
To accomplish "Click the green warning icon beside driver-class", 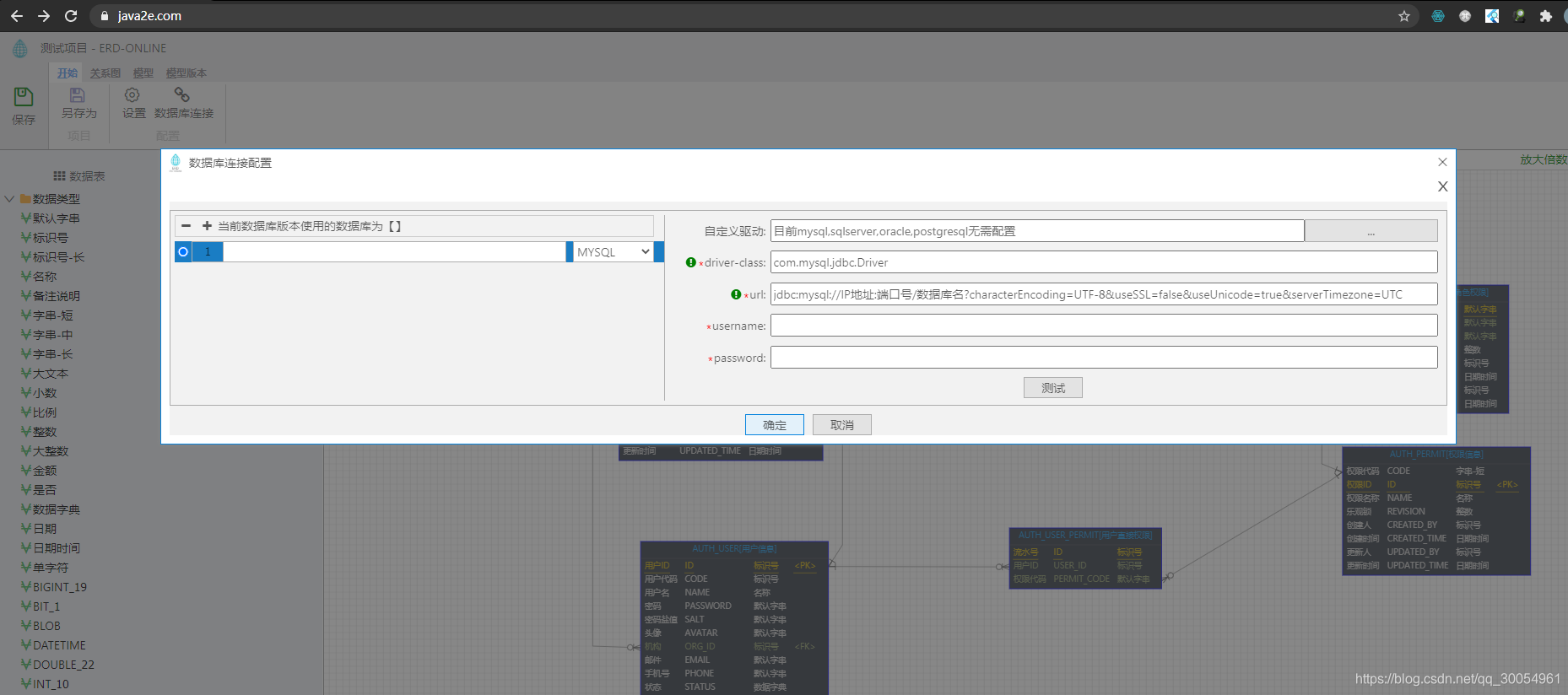I will [691, 262].
